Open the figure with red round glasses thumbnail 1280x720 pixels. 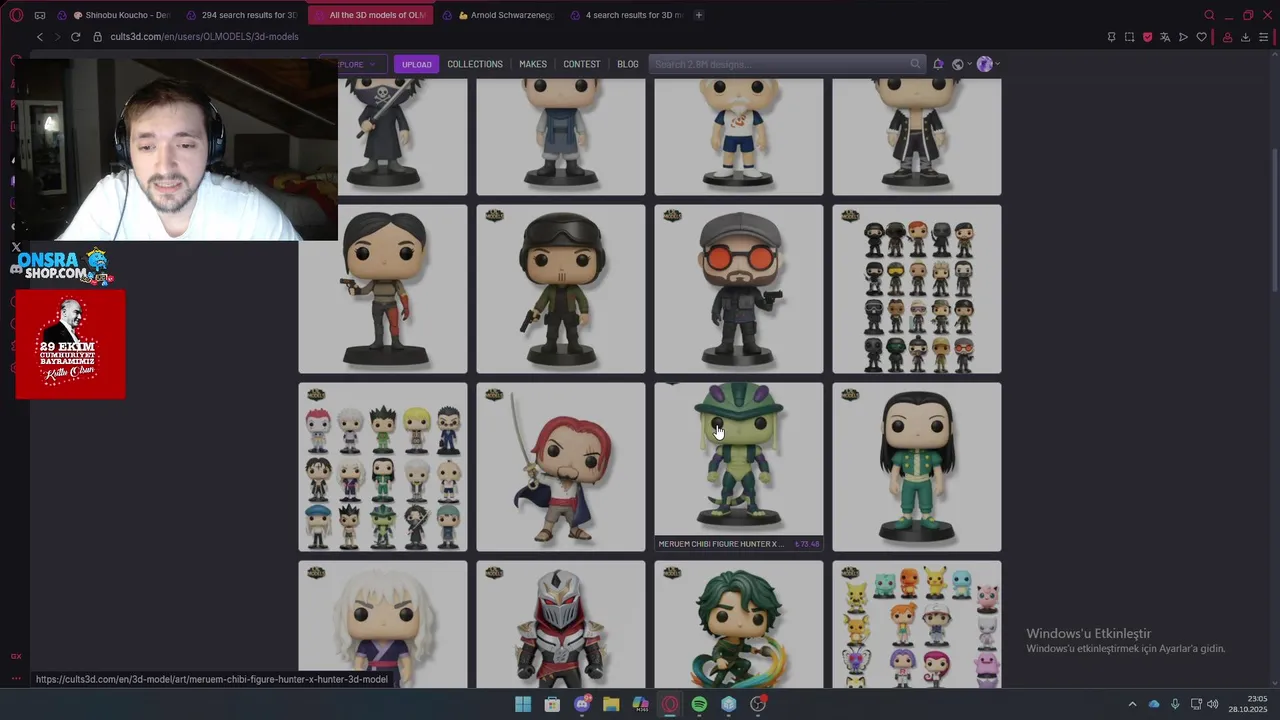(739, 289)
